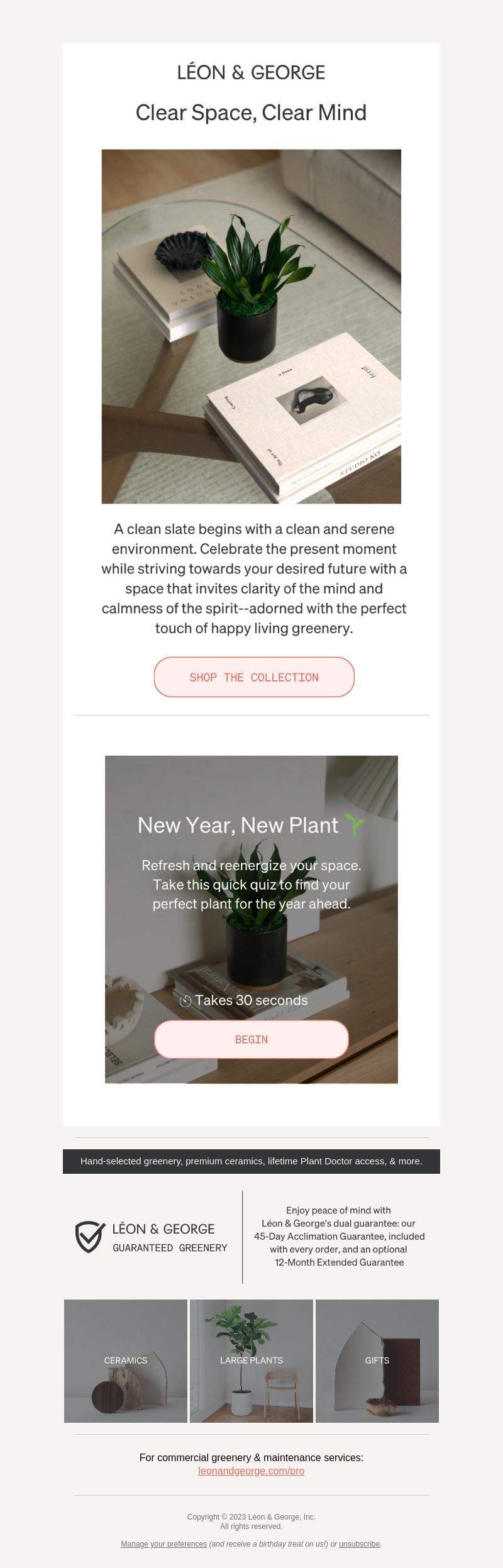Click the clean slate intro paragraph
This screenshot has height=1568, width=503.
coord(254,578)
